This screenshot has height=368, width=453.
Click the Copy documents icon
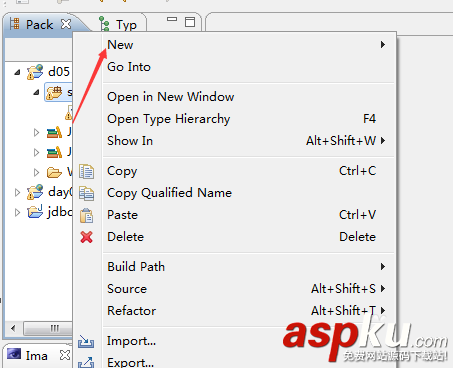tap(86, 171)
